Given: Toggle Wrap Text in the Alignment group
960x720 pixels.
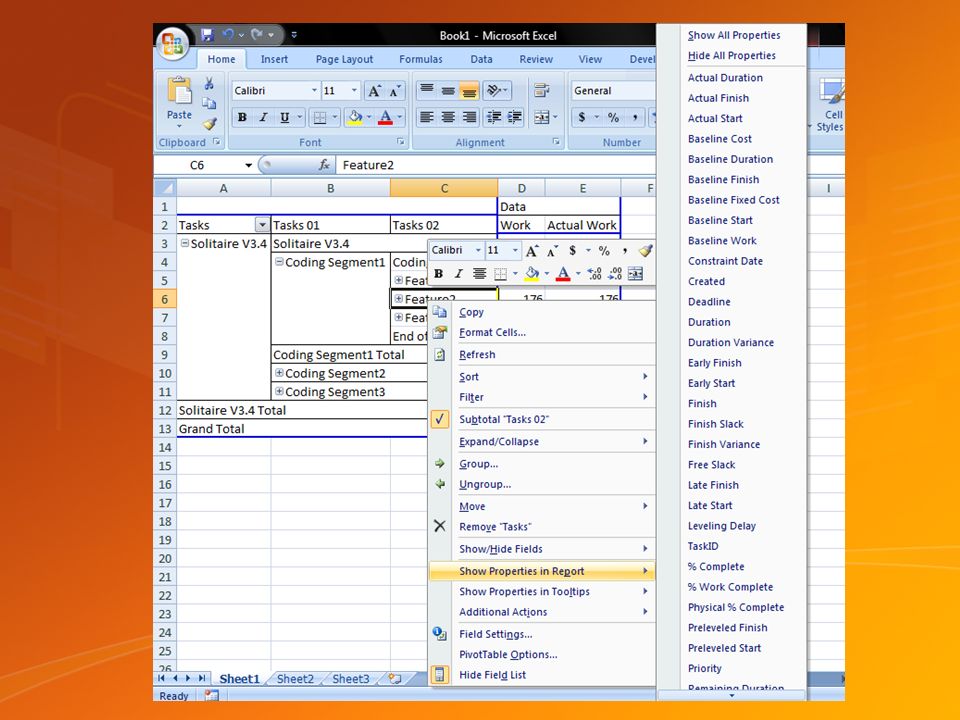Looking at the screenshot, I should point(542,91).
